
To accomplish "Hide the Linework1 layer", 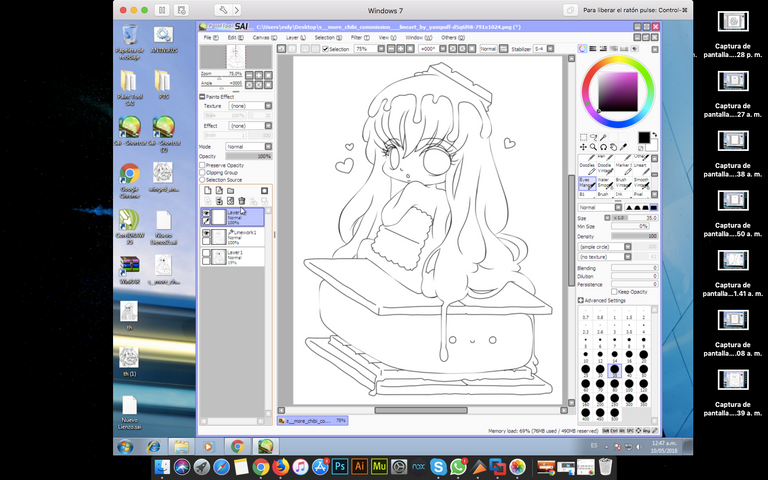I will click(207, 233).
